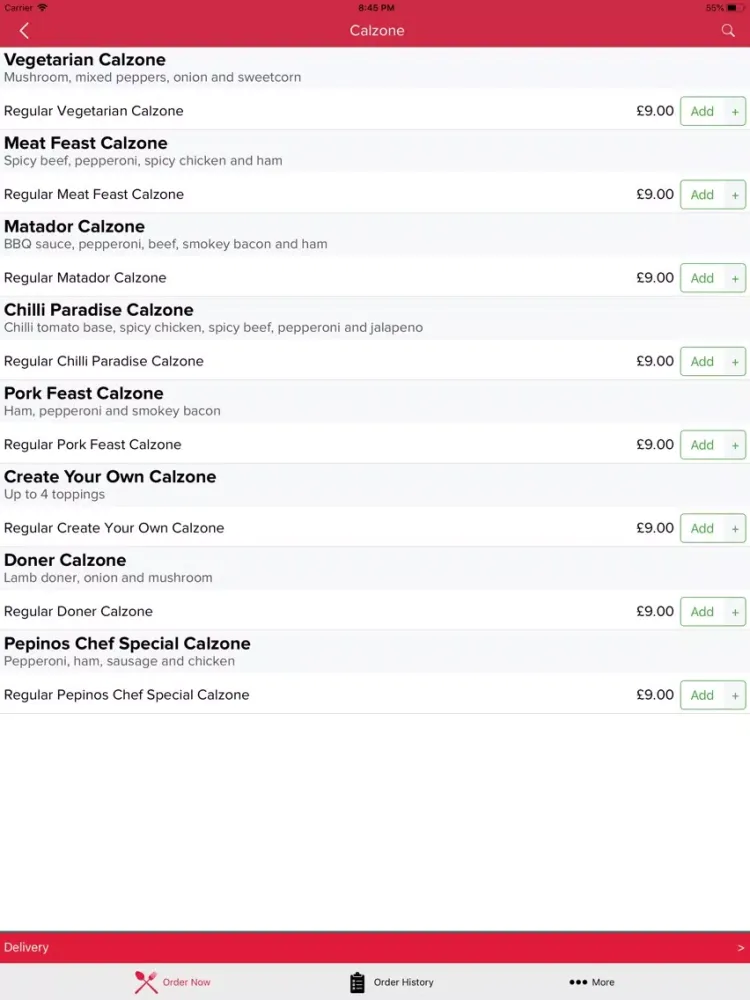Image resolution: width=750 pixels, height=1000 pixels.
Task: Tap the back arrow in header
Action: (x=24, y=31)
